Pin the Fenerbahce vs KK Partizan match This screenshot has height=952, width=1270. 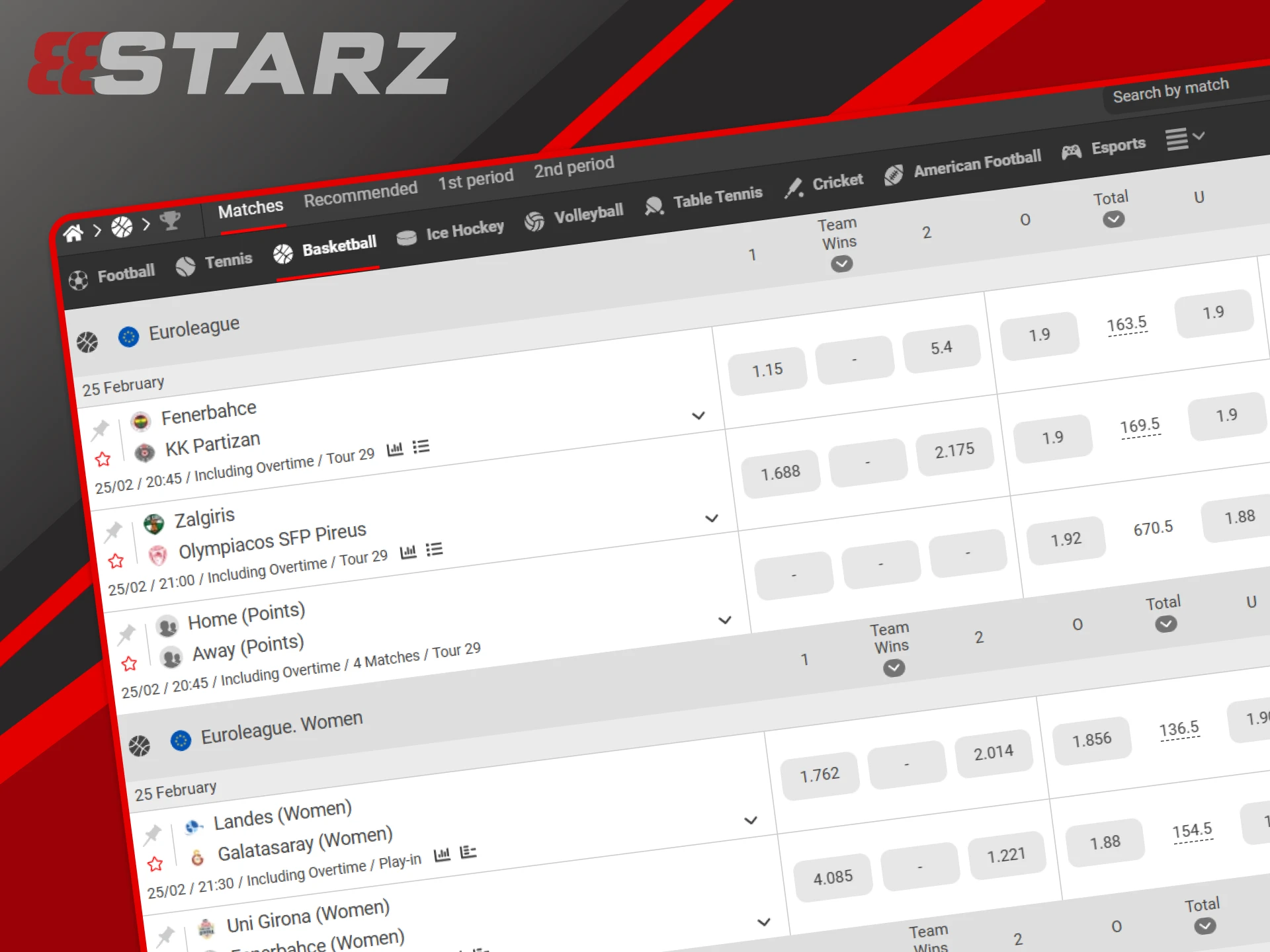pyautogui.click(x=100, y=430)
